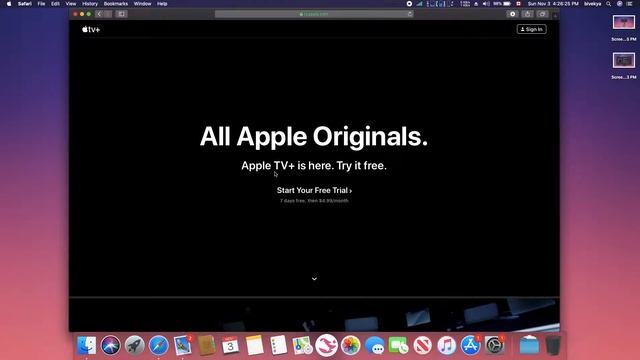Open Trash in the dock
Image resolution: width=640 pixels, height=360 pixels.
553,345
